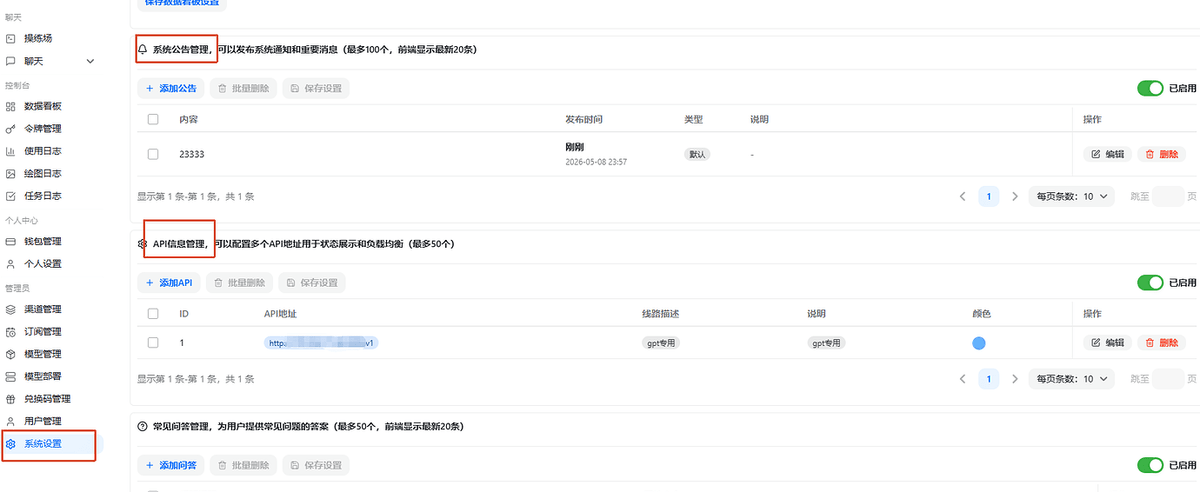Click the 跳至 page input under API table
This screenshot has width=1200, height=492.
pos(1168,379)
